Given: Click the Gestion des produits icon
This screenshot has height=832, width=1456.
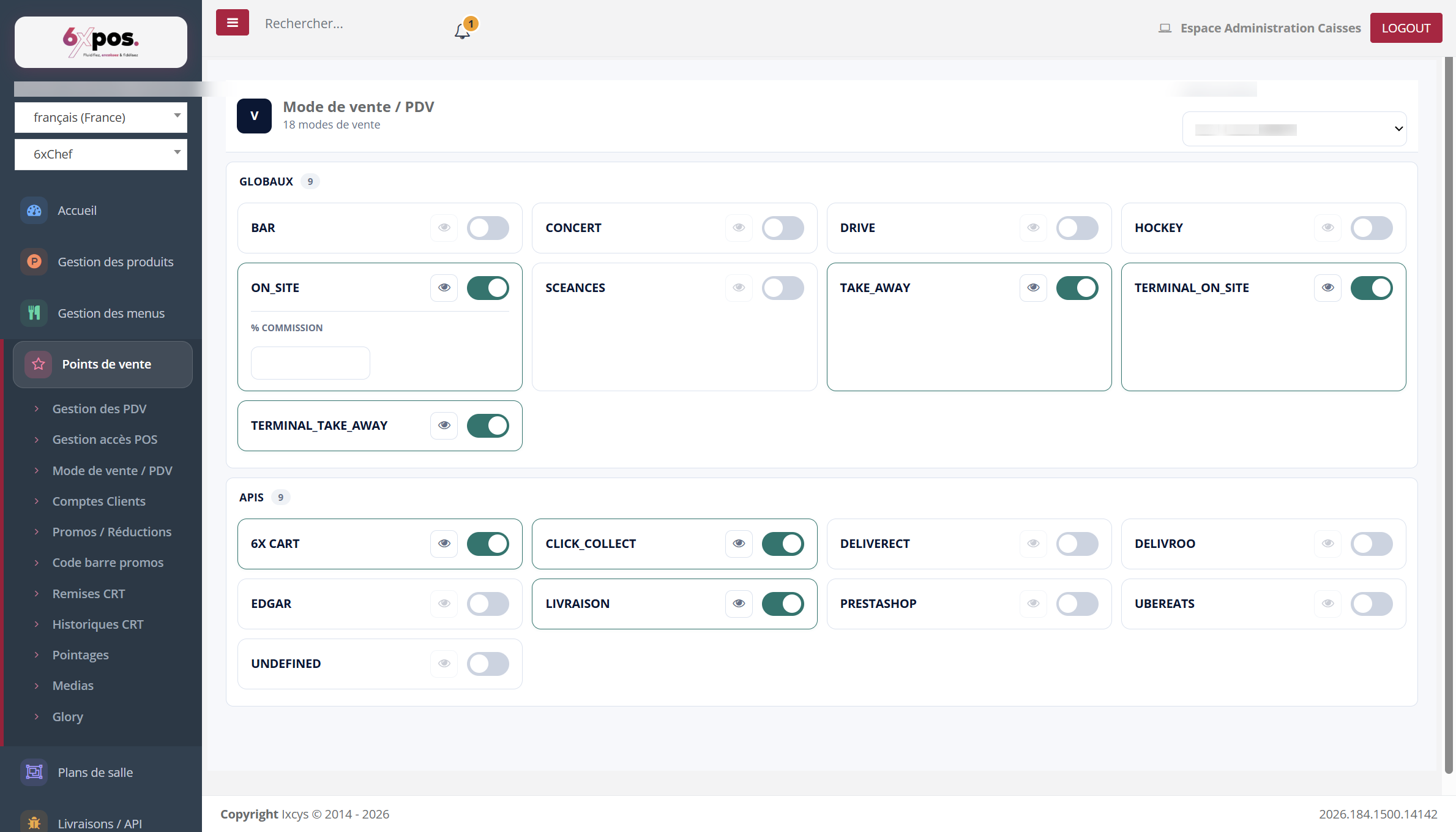Looking at the screenshot, I should click(x=34, y=262).
